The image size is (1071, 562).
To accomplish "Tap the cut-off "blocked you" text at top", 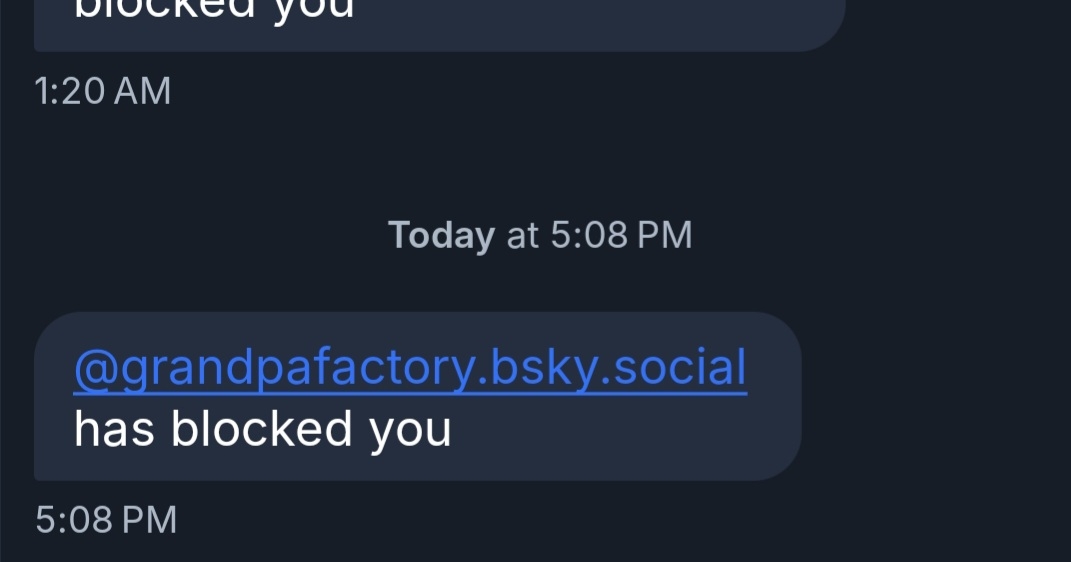I will (215, 10).
